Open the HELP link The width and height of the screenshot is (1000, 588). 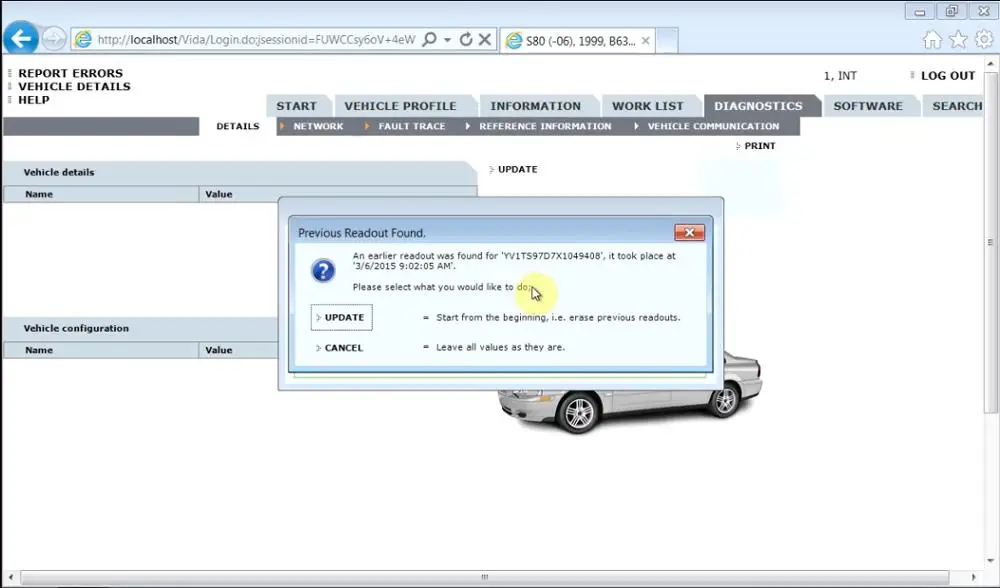point(34,100)
